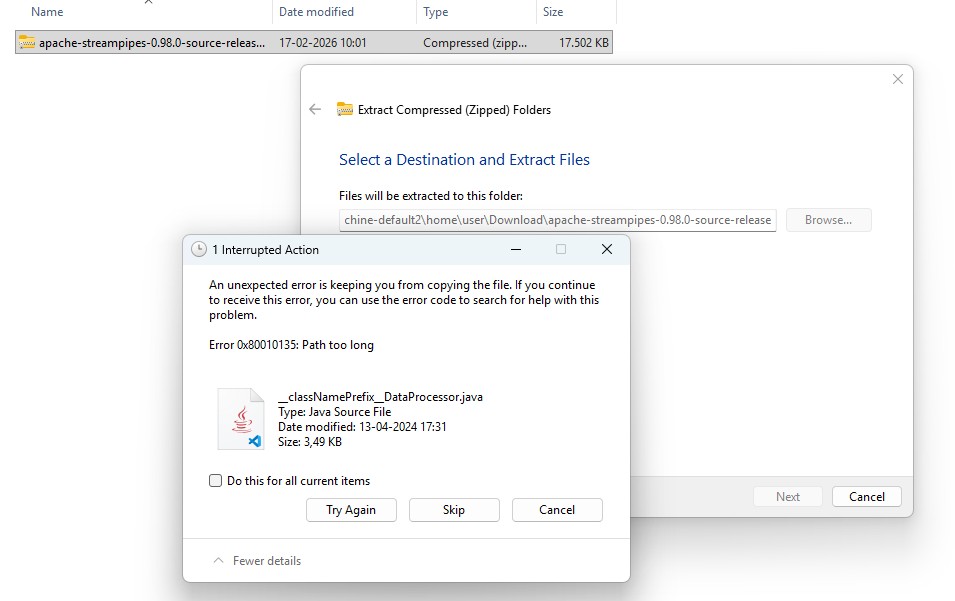Click Cancel in the Extract wizard
This screenshot has width=955, height=601.
(866, 496)
